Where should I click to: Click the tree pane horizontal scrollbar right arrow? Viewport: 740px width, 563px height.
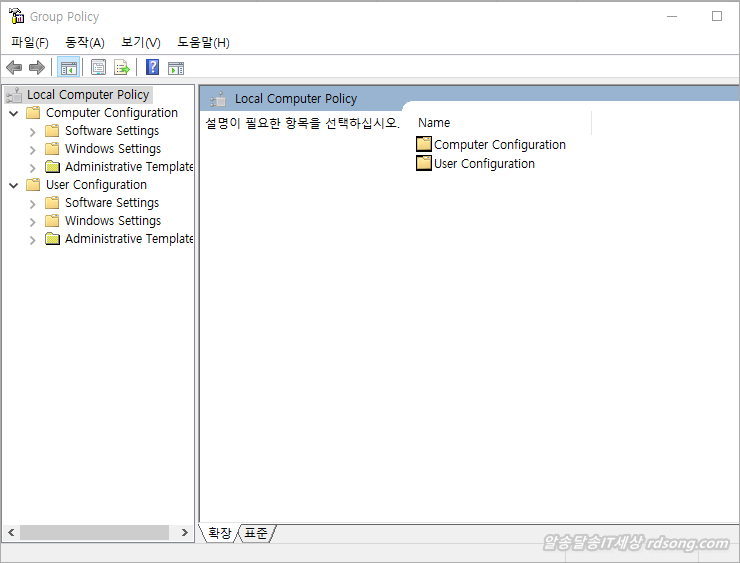point(185,533)
